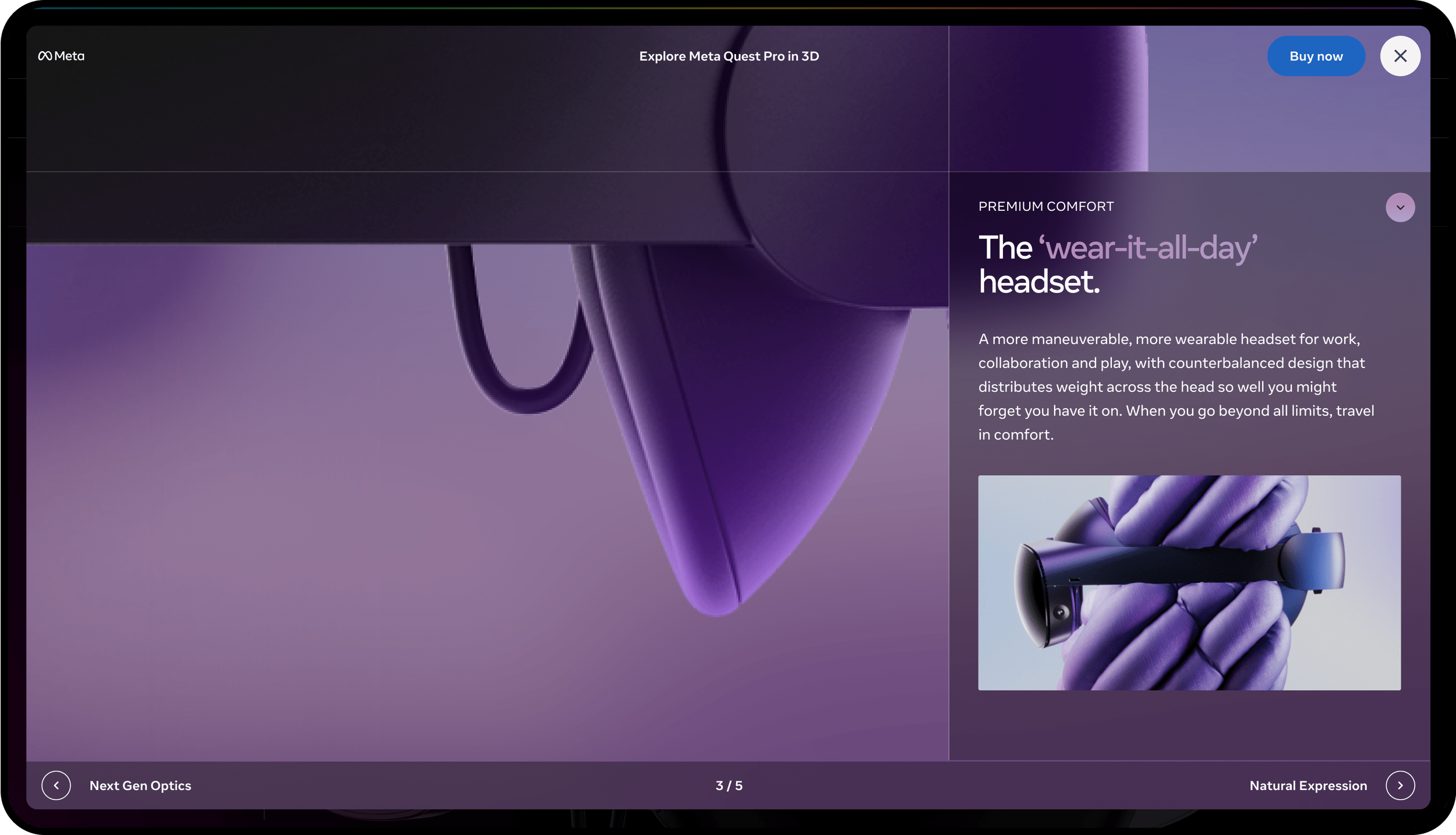Click the word headset. in heading
The height and width of the screenshot is (835, 1456).
pyautogui.click(x=1038, y=282)
